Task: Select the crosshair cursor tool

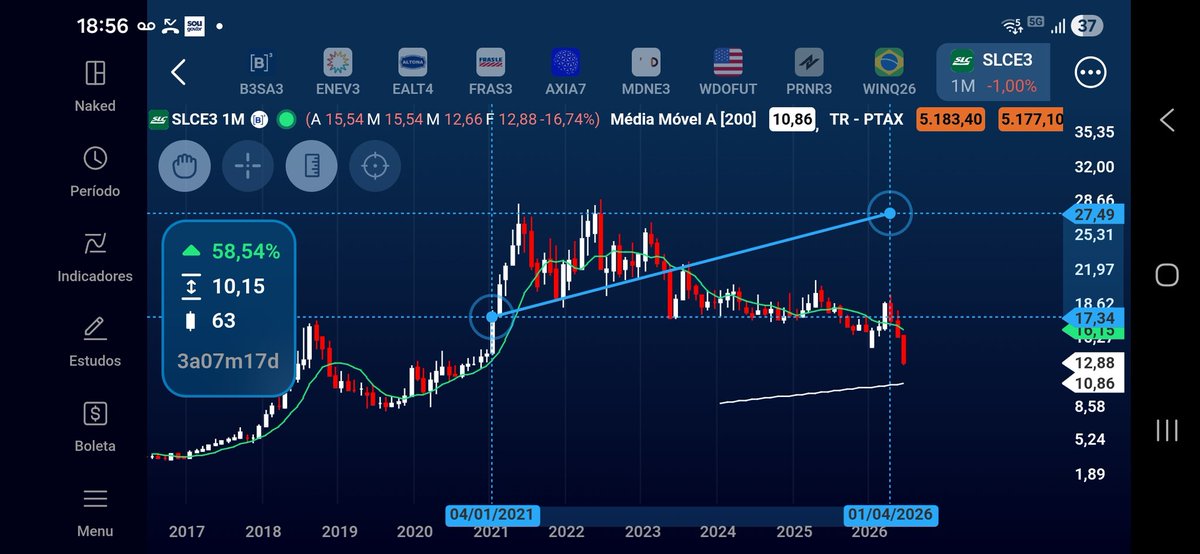Action: click(248, 166)
